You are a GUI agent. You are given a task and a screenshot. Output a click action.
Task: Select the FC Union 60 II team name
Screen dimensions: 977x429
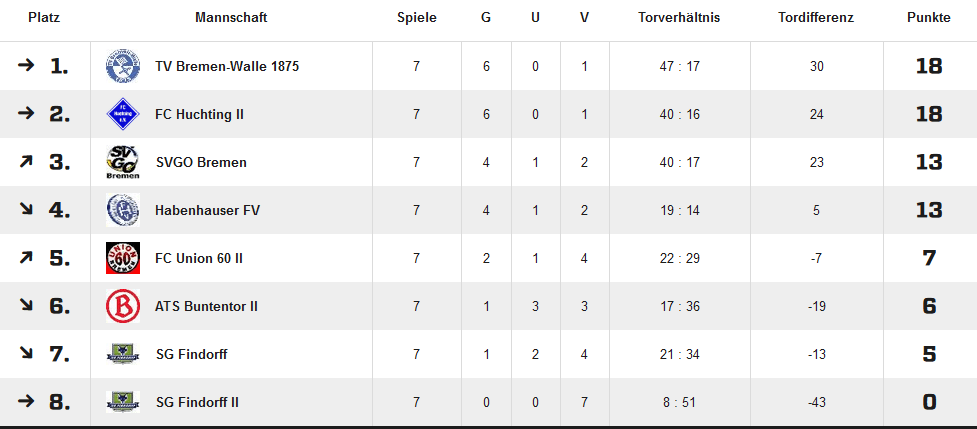199,259
